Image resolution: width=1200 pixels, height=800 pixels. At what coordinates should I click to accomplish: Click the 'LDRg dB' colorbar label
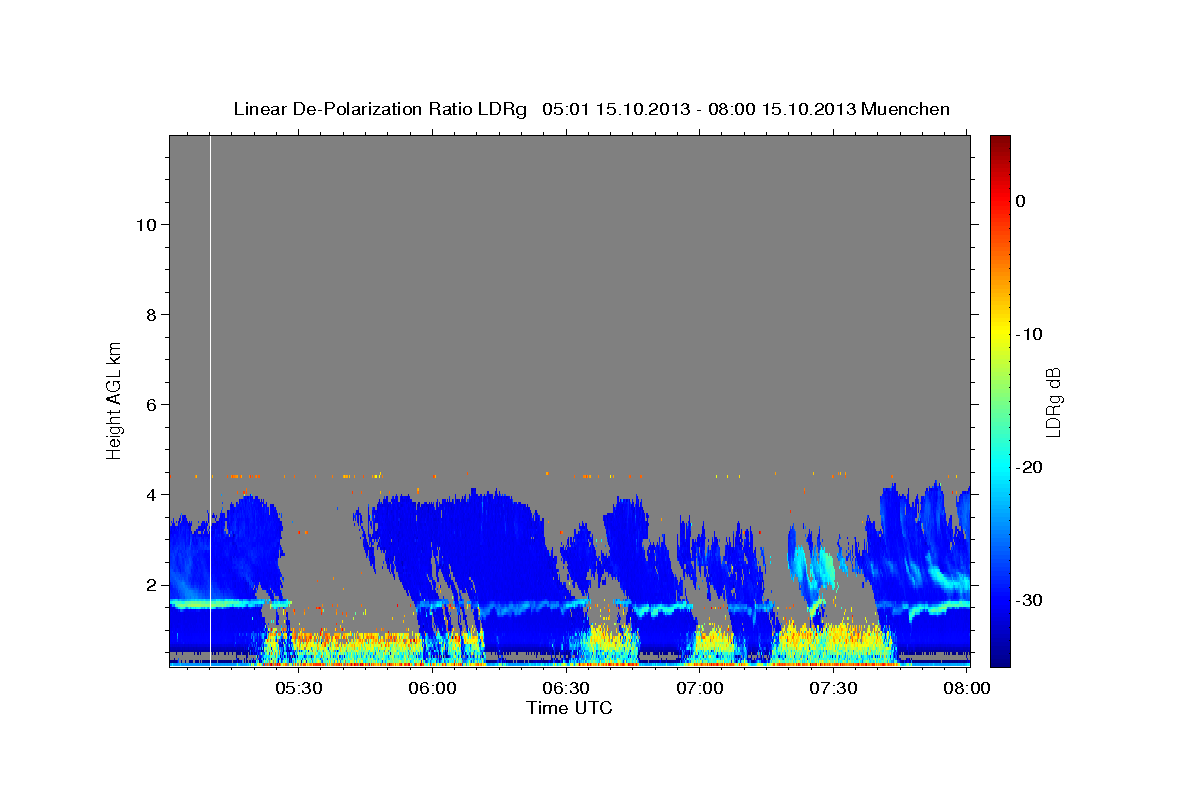point(1052,402)
